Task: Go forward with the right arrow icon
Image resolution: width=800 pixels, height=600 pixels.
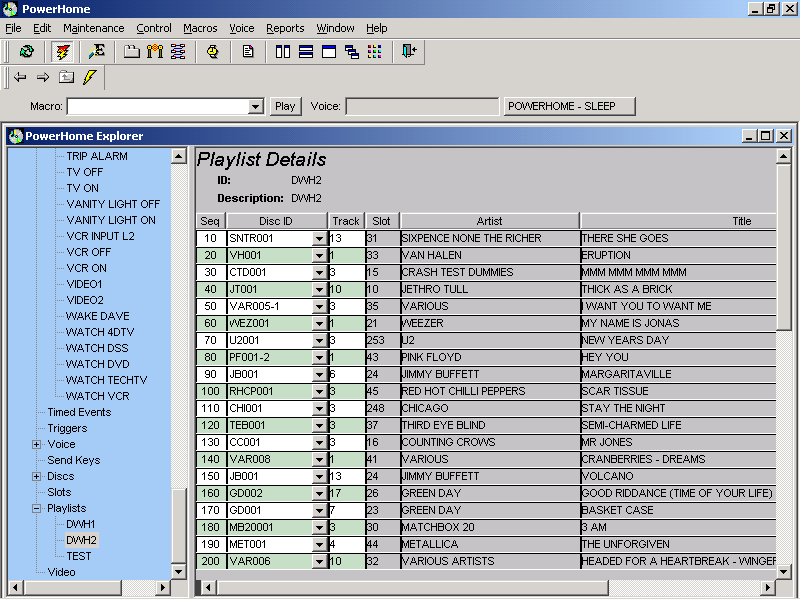Action: coord(43,77)
